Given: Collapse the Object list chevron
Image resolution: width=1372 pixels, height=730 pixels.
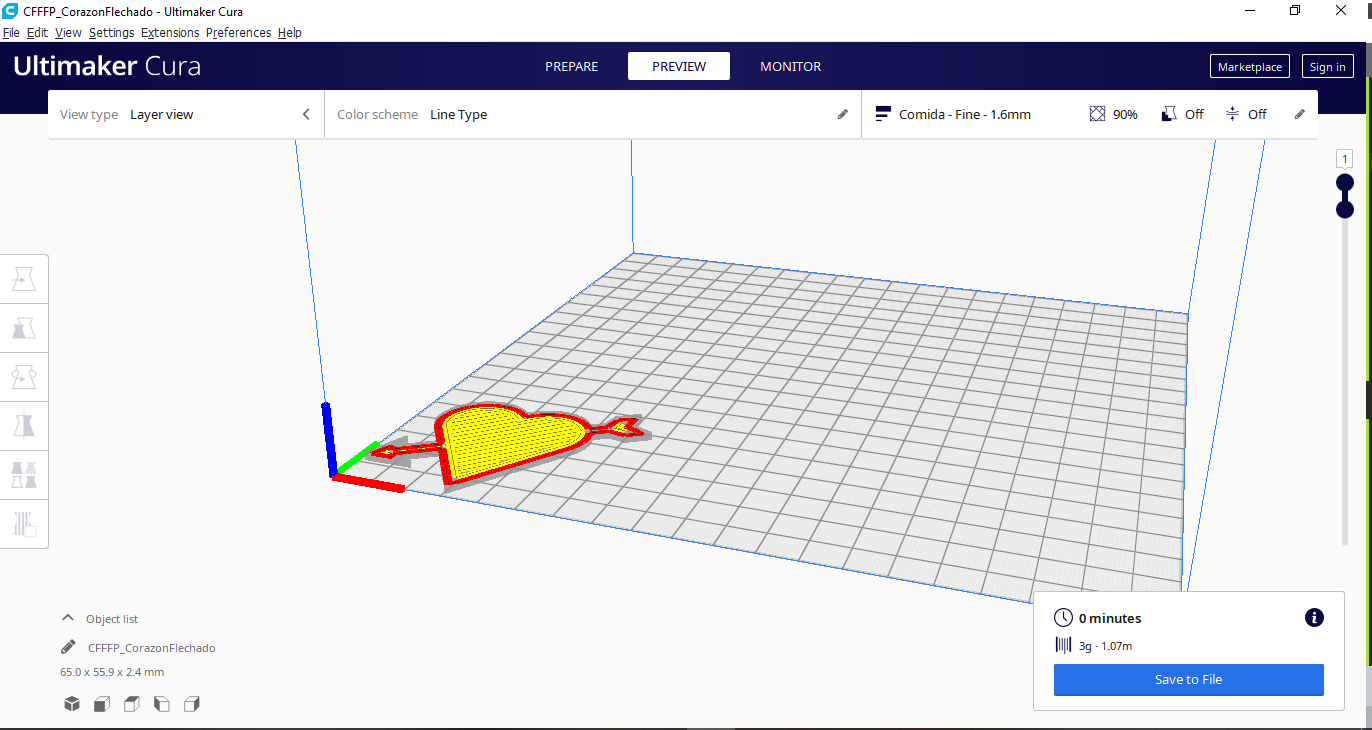Looking at the screenshot, I should [68, 618].
